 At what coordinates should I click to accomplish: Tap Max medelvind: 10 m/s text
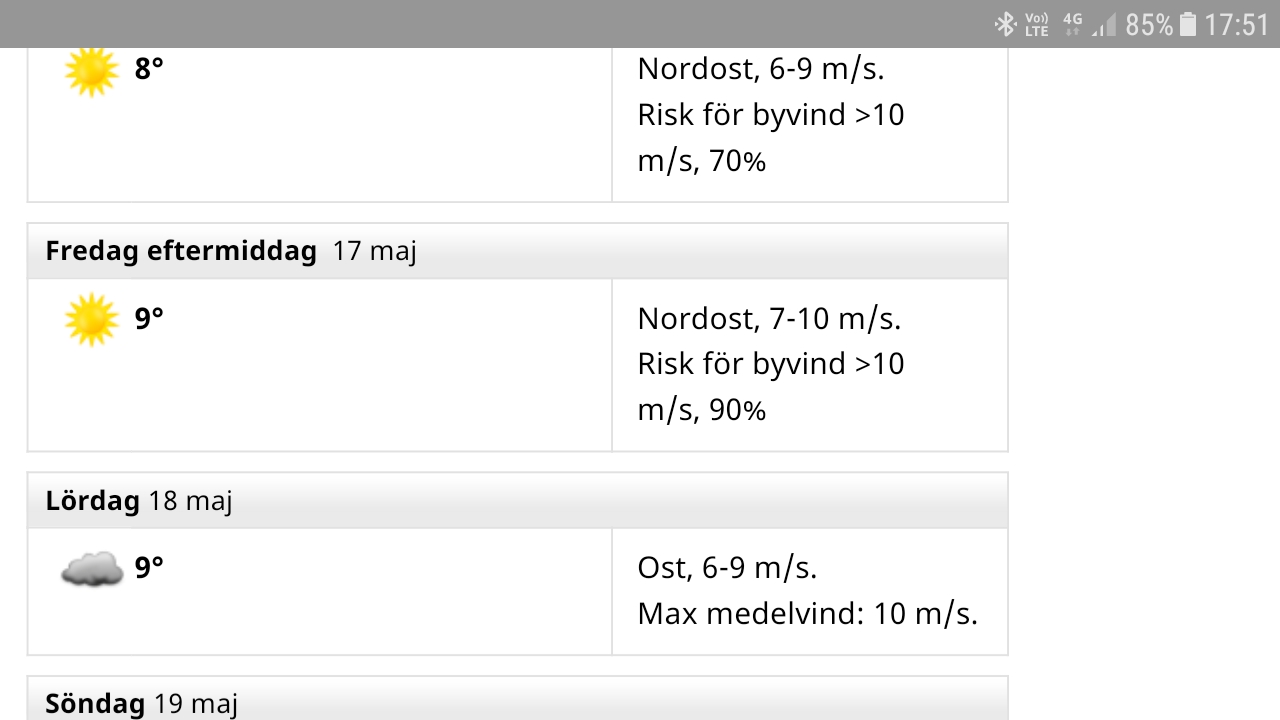pos(807,613)
